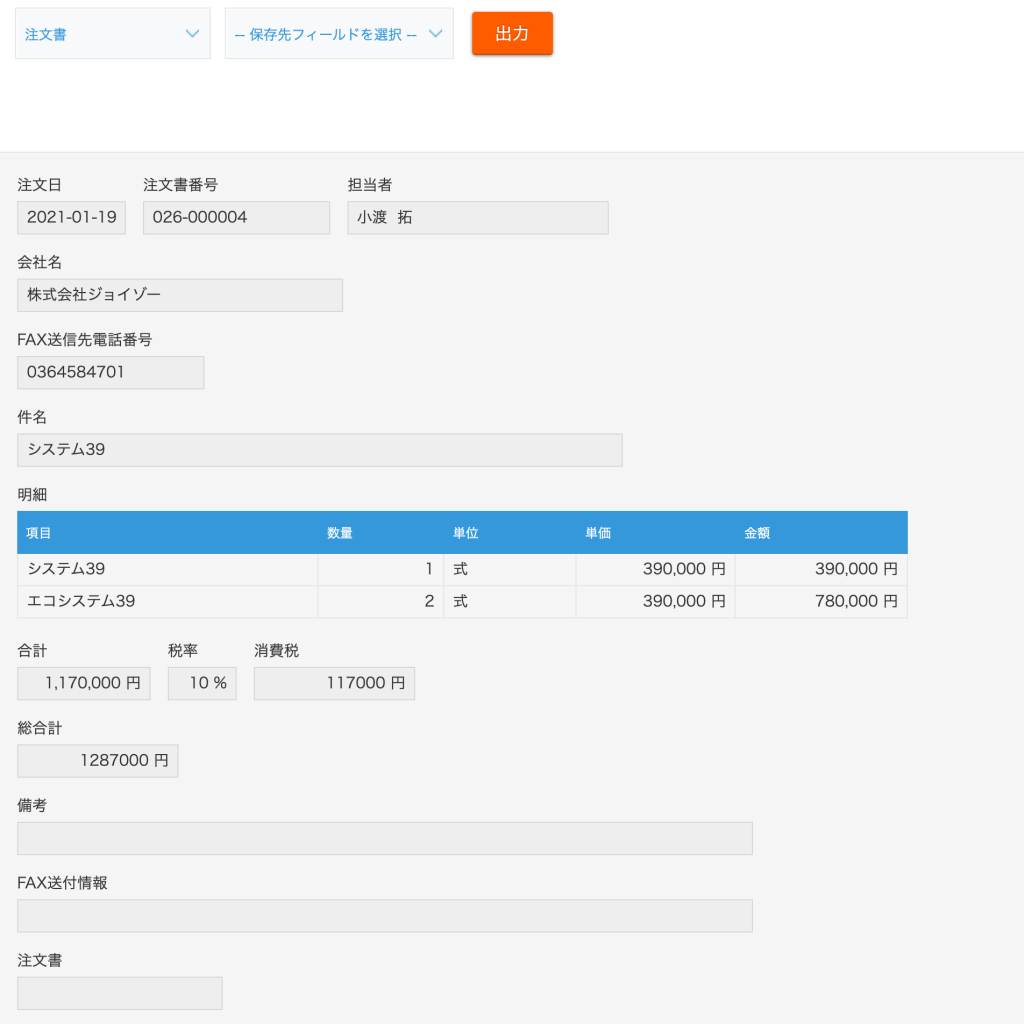
Task: Click the FAX number field 0364584701
Action: (110, 372)
